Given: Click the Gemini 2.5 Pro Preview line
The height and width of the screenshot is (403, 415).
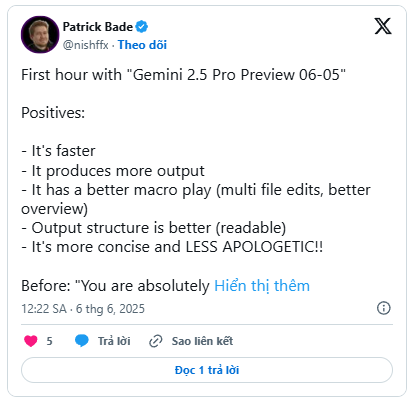Looking at the screenshot, I should click(183, 75).
